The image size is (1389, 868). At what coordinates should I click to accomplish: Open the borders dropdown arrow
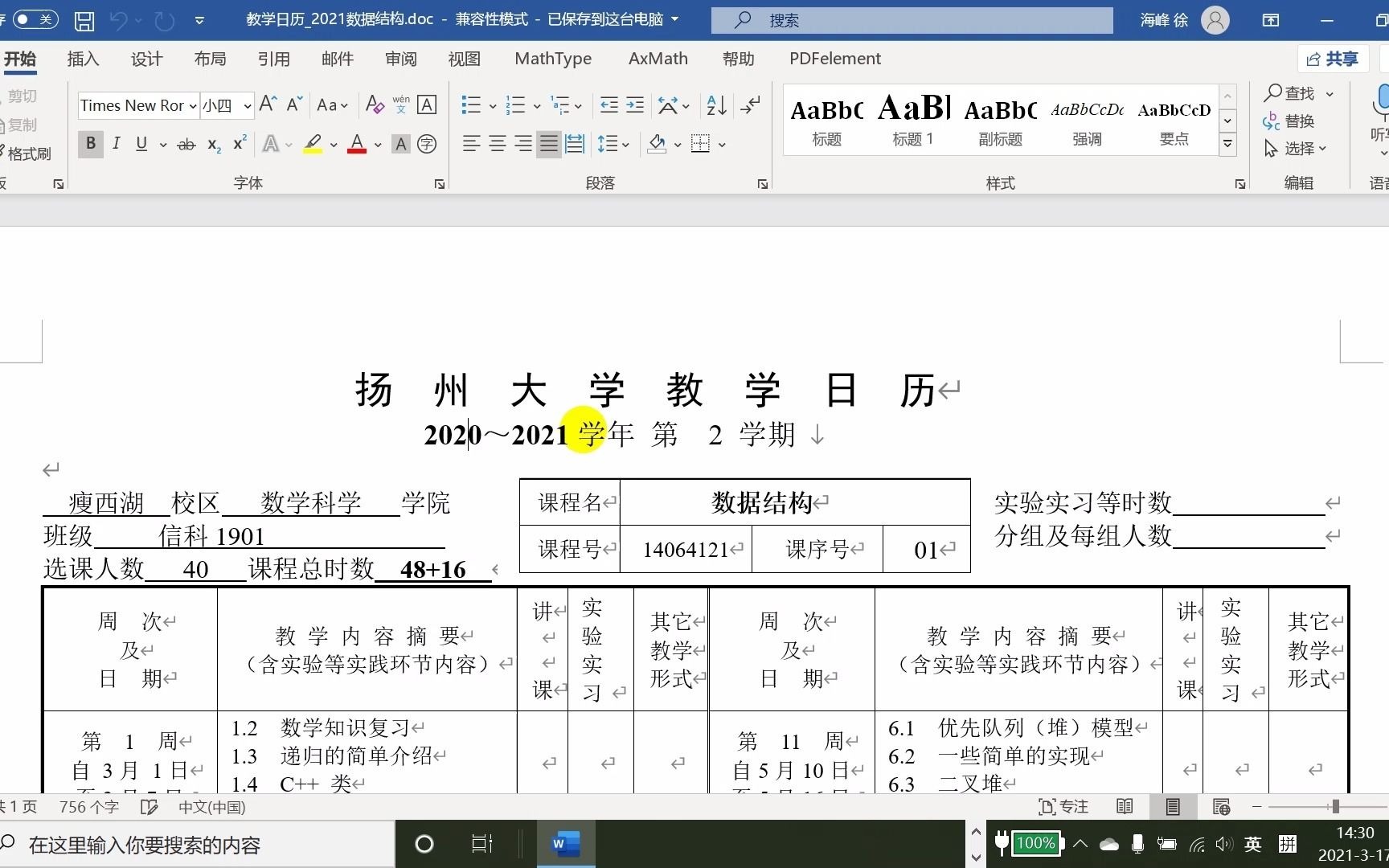pyautogui.click(x=722, y=145)
